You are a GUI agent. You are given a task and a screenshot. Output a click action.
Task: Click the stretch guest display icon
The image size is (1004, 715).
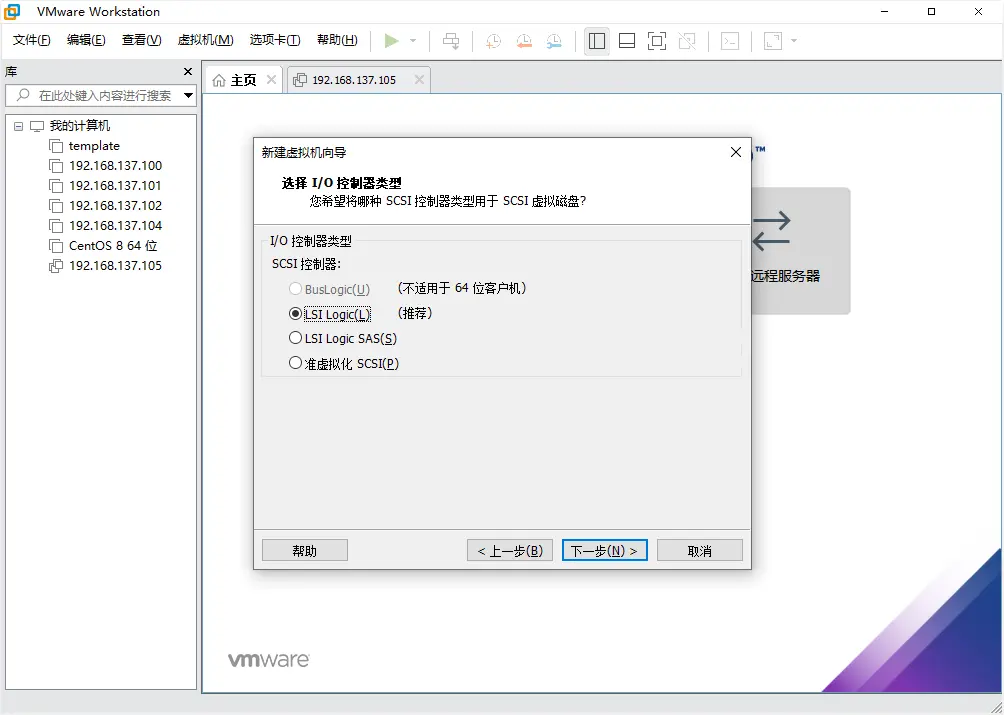pos(773,41)
